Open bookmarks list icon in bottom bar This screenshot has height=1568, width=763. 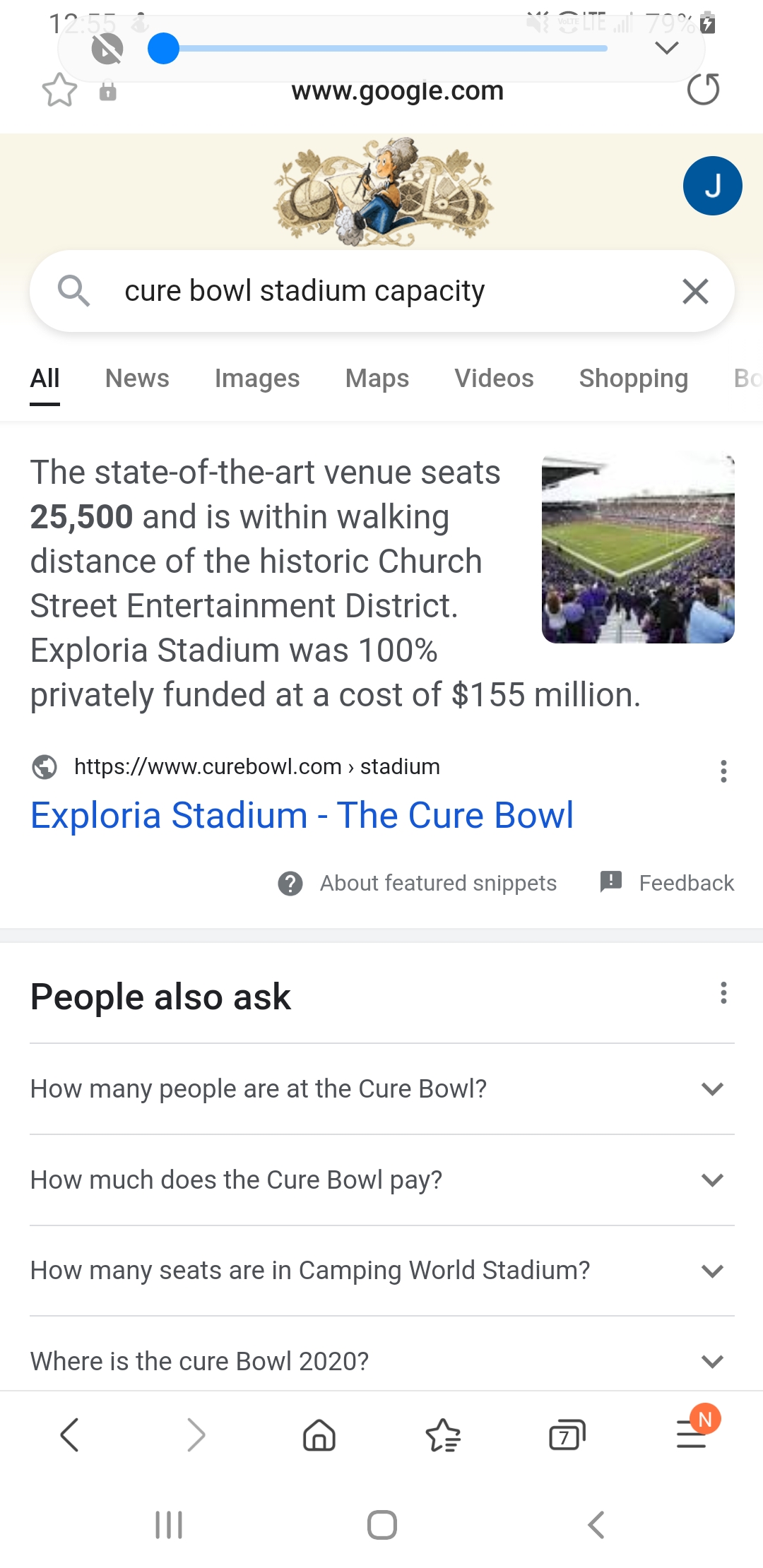(x=443, y=1435)
